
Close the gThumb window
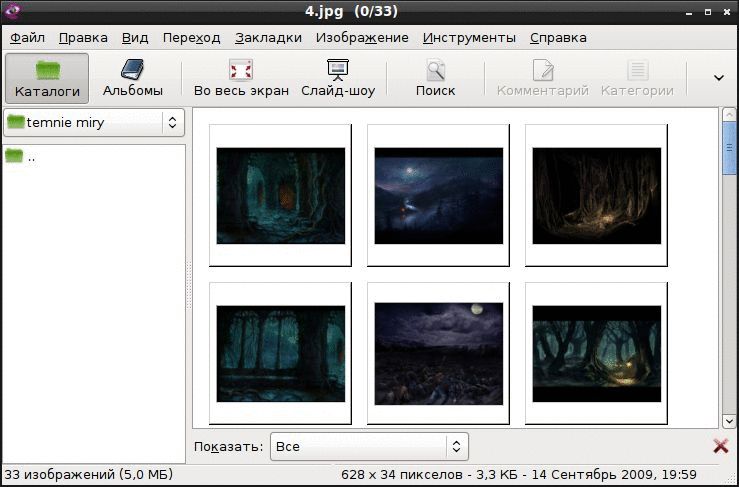coord(726,12)
